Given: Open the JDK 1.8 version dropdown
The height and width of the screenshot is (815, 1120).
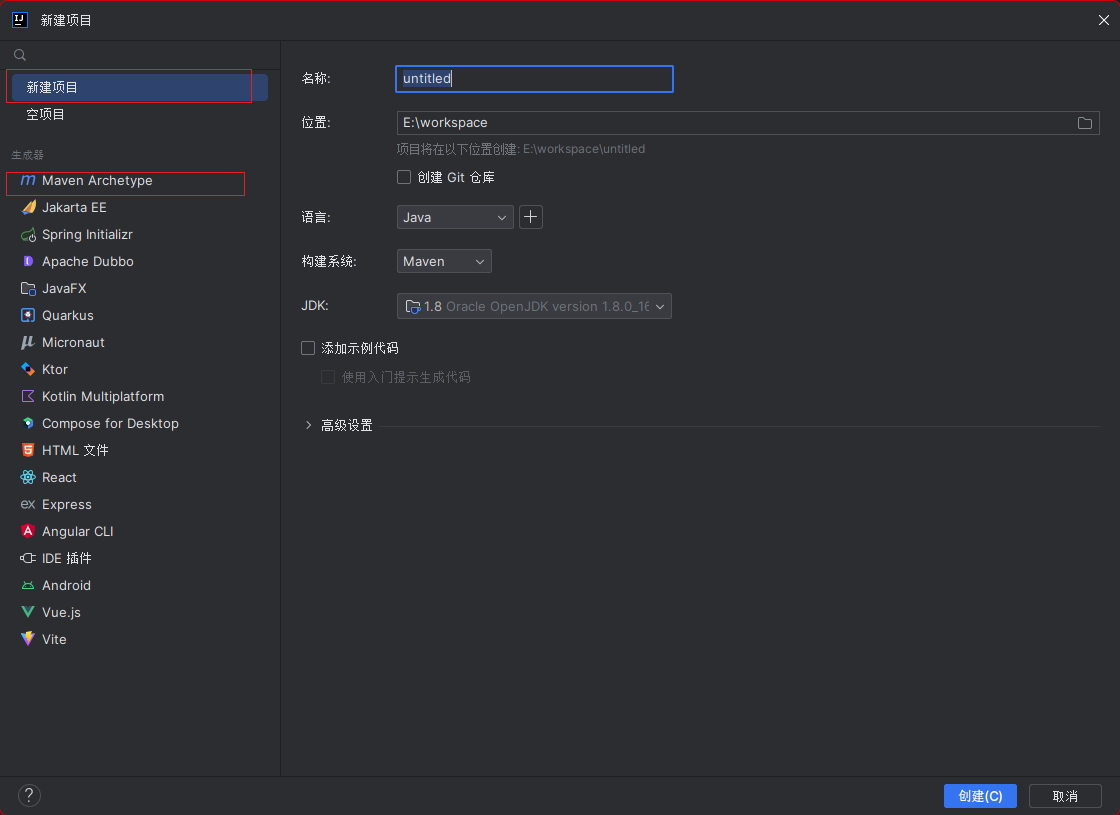Looking at the screenshot, I should [x=534, y=306].
